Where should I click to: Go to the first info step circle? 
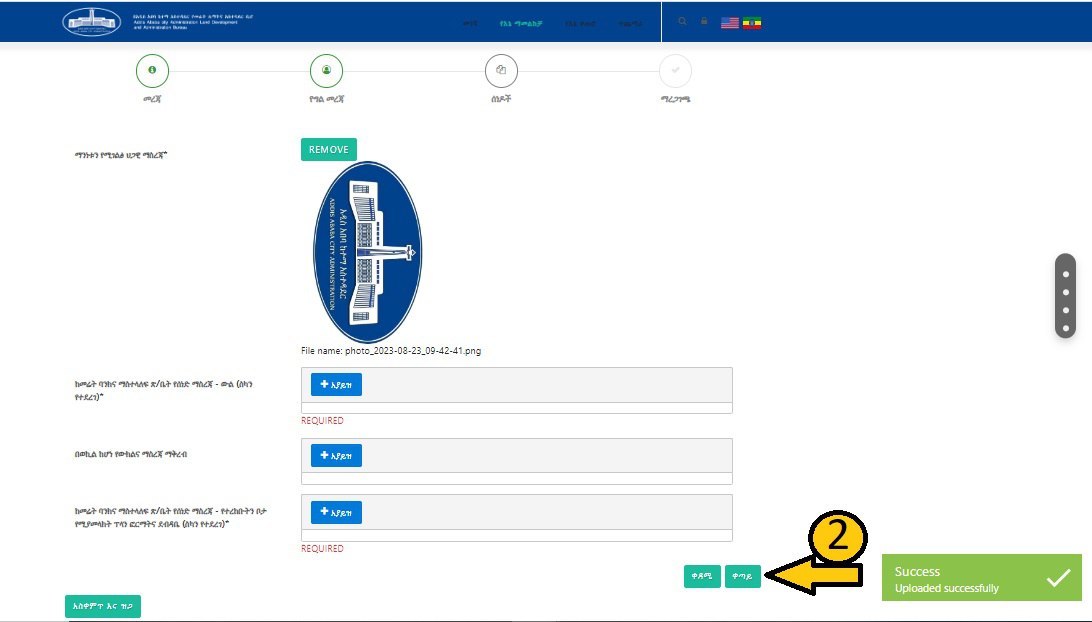coord(153,70)
